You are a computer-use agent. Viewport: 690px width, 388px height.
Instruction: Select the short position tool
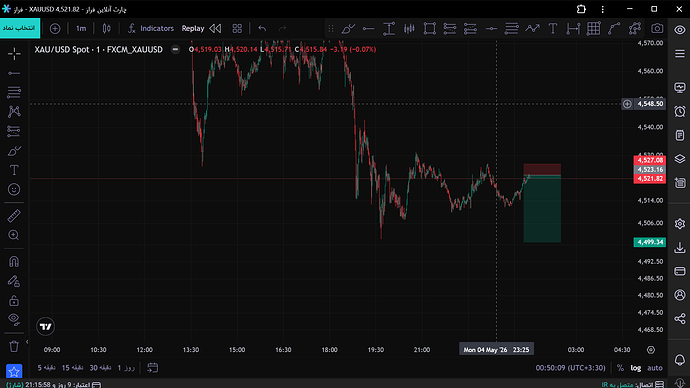(x=470, y=29)
